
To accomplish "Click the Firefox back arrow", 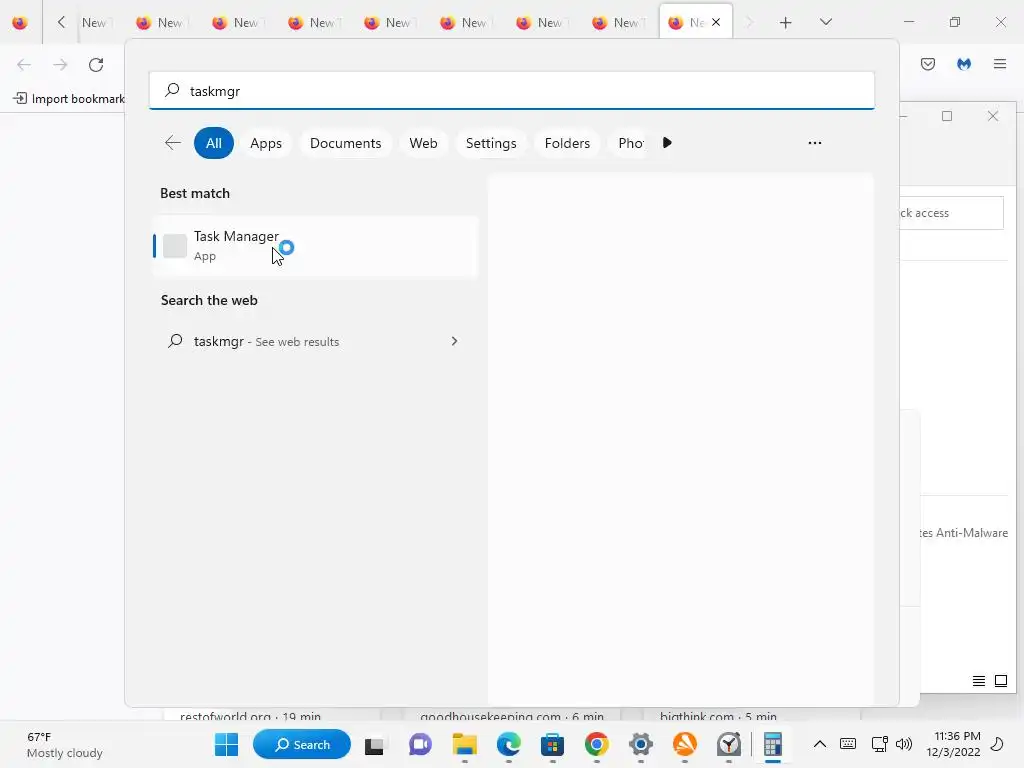I will tap(24, 64).
